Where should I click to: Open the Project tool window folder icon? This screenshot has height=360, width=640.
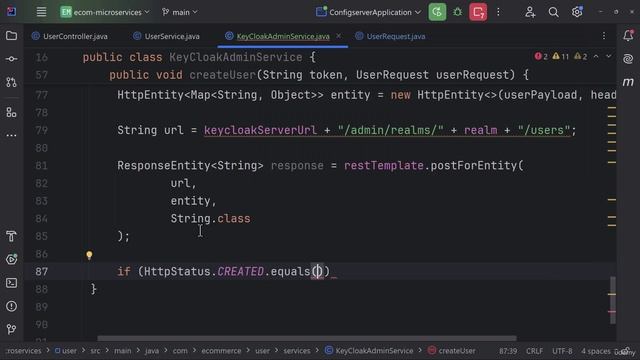point(11,36)
